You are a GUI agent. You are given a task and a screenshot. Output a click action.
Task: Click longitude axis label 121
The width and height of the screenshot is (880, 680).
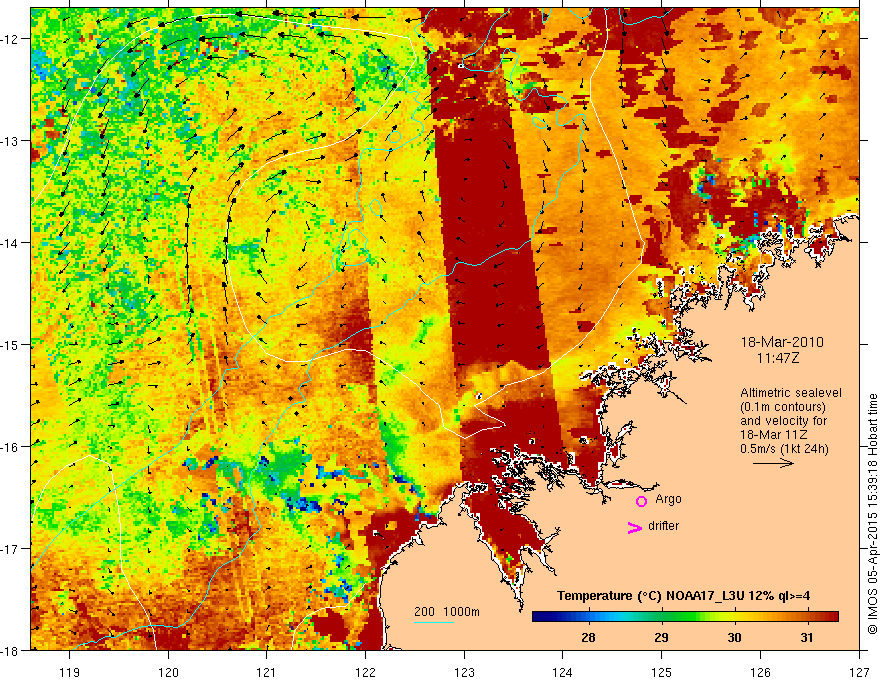tap(267, 672)
